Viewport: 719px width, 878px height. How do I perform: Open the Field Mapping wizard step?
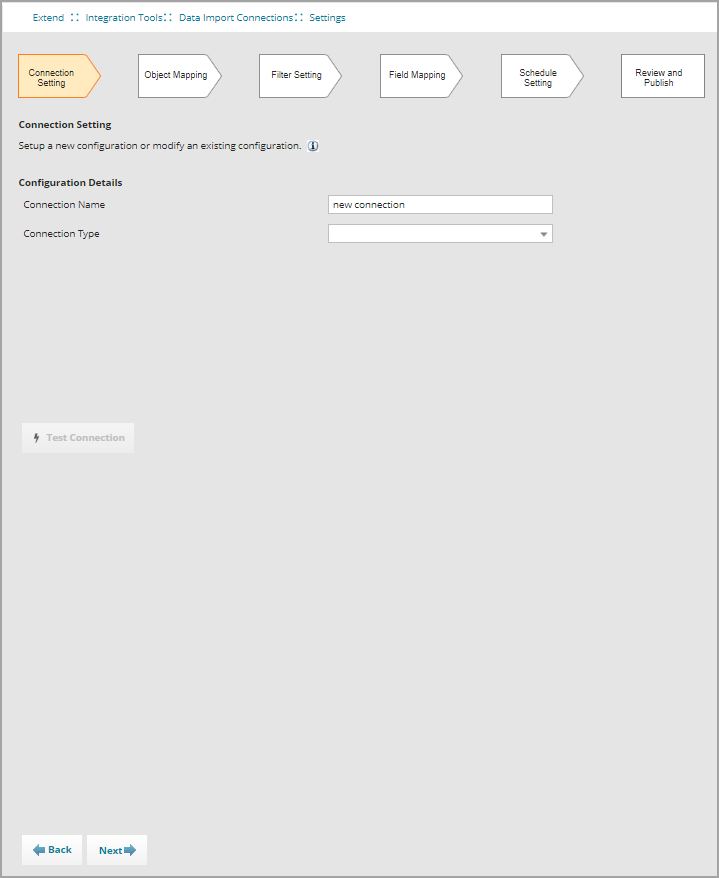(417, 76)
